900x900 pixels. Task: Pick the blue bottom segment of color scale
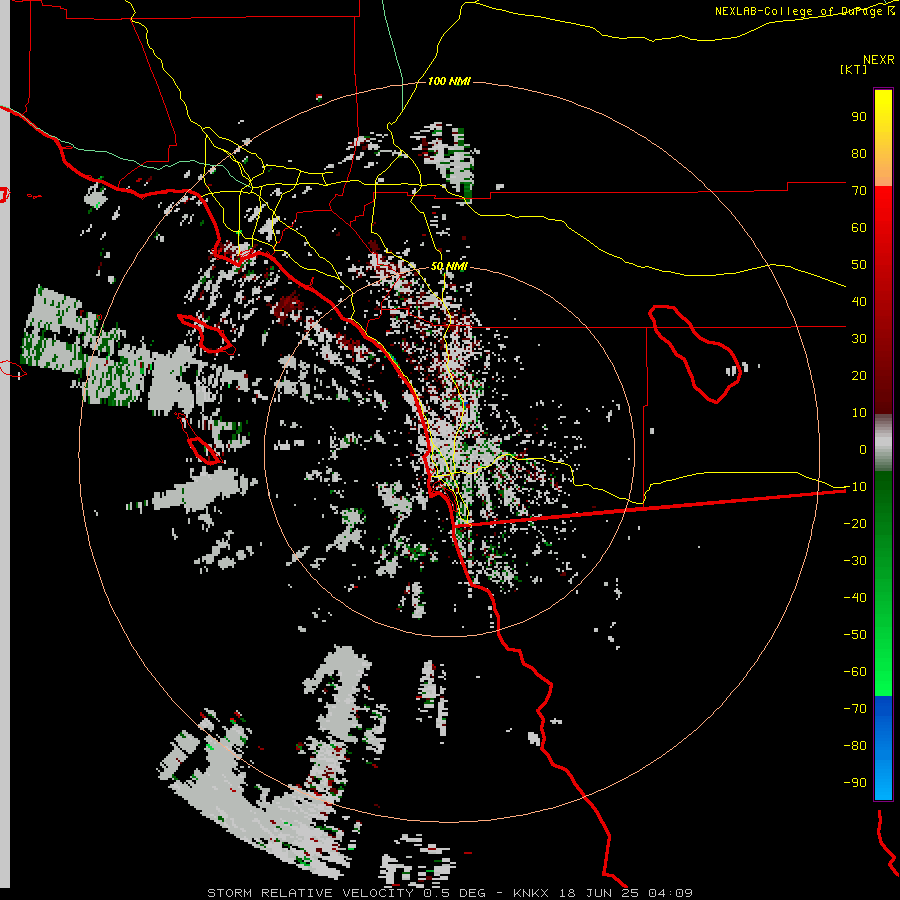883,748
